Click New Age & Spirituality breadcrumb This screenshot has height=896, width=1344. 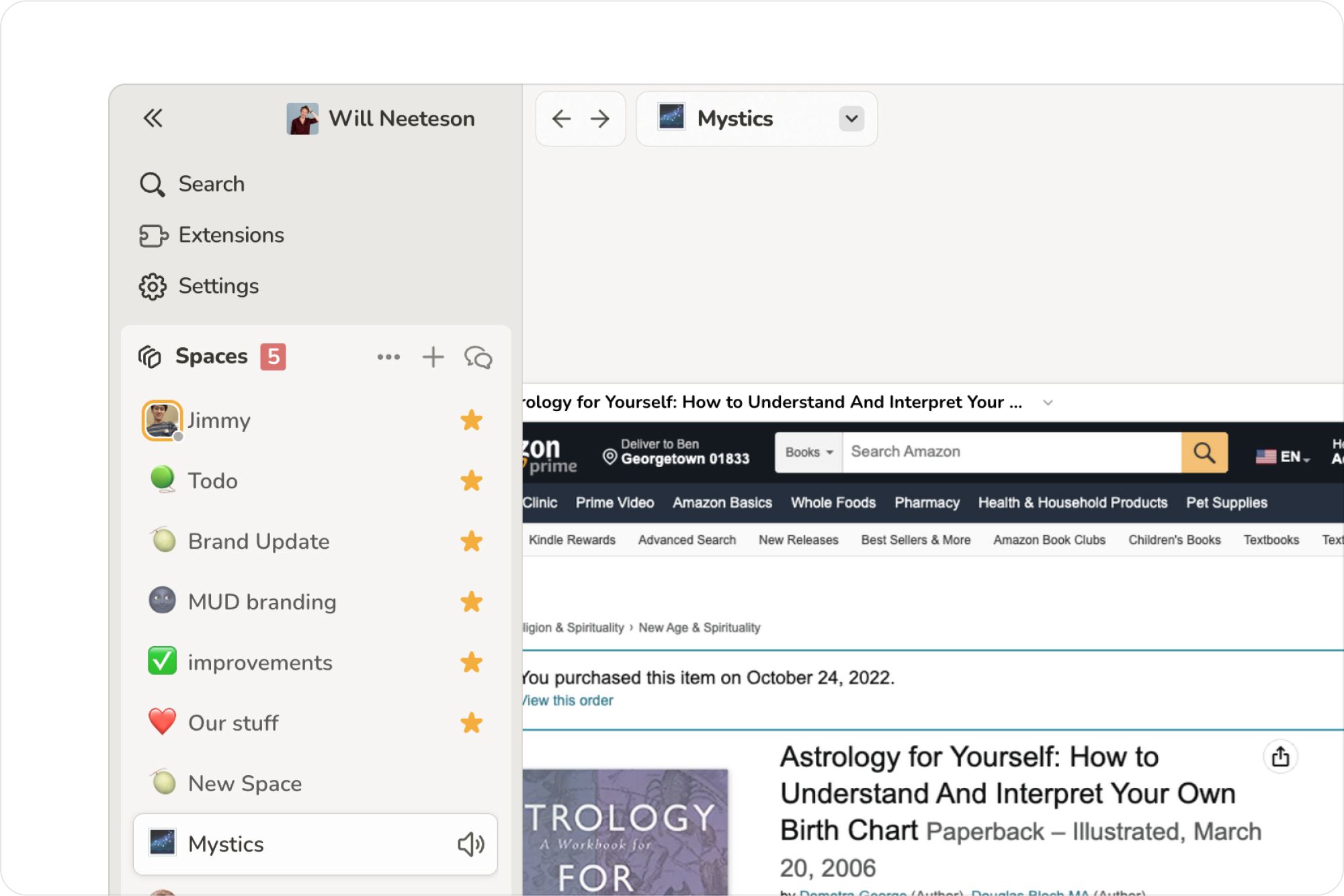coord(699,627)
